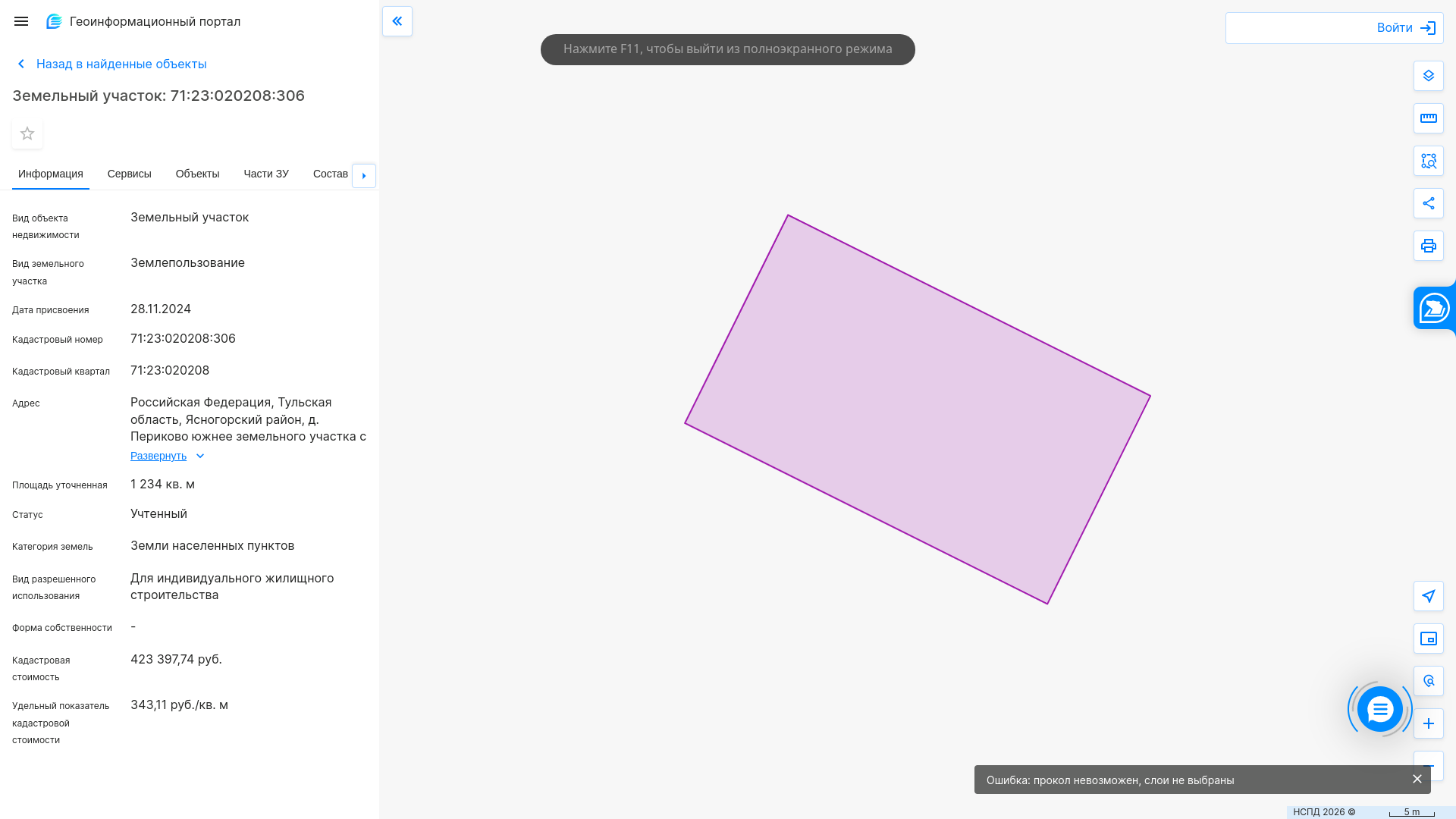Open the blue map assistant side widget

coord(1435,308)
